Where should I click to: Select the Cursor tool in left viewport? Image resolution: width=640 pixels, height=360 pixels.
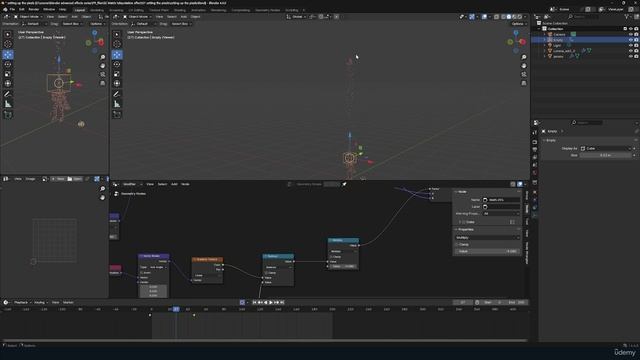coord(8,44)
